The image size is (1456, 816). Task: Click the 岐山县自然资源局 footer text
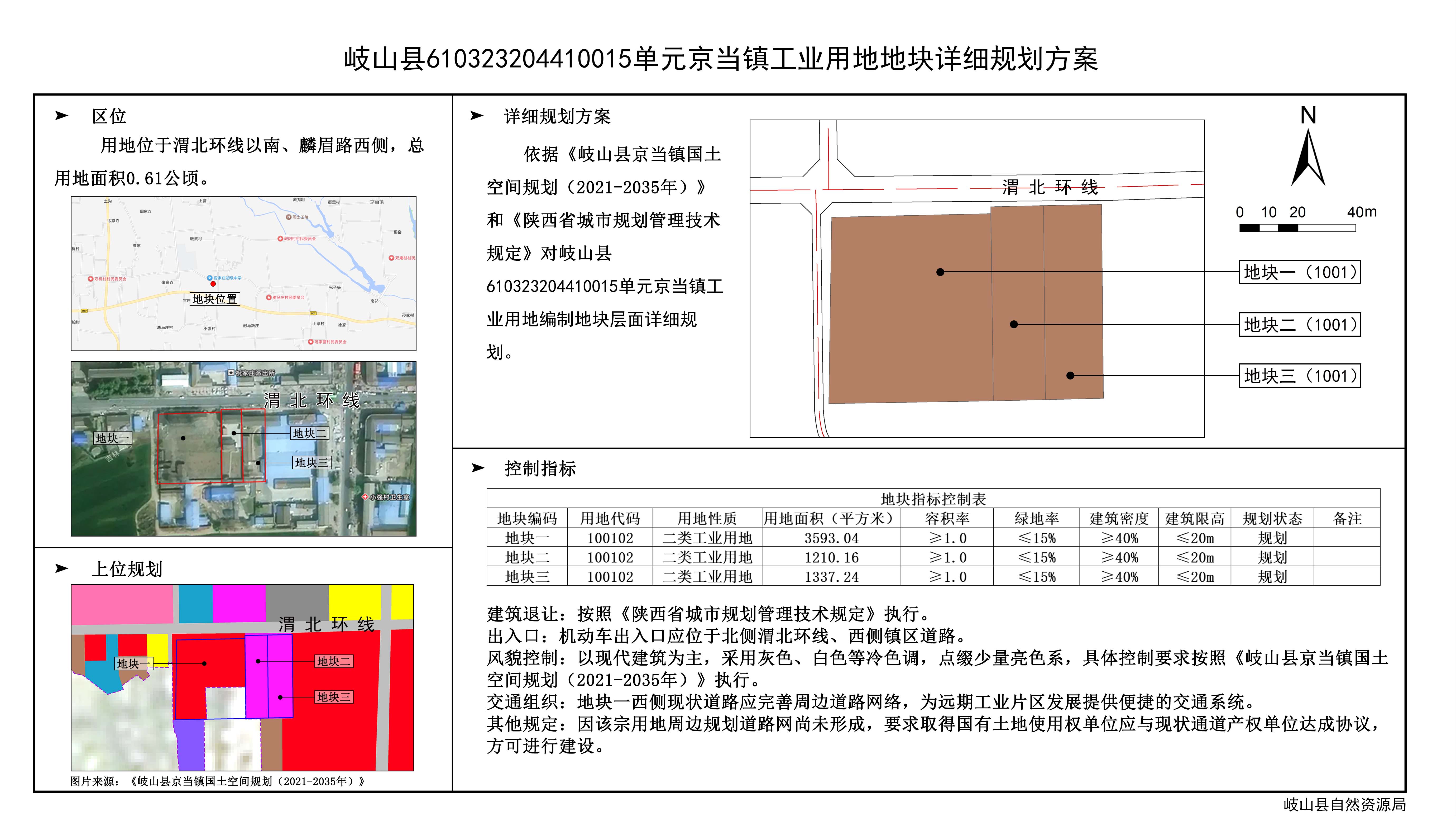click(1344, 804)
